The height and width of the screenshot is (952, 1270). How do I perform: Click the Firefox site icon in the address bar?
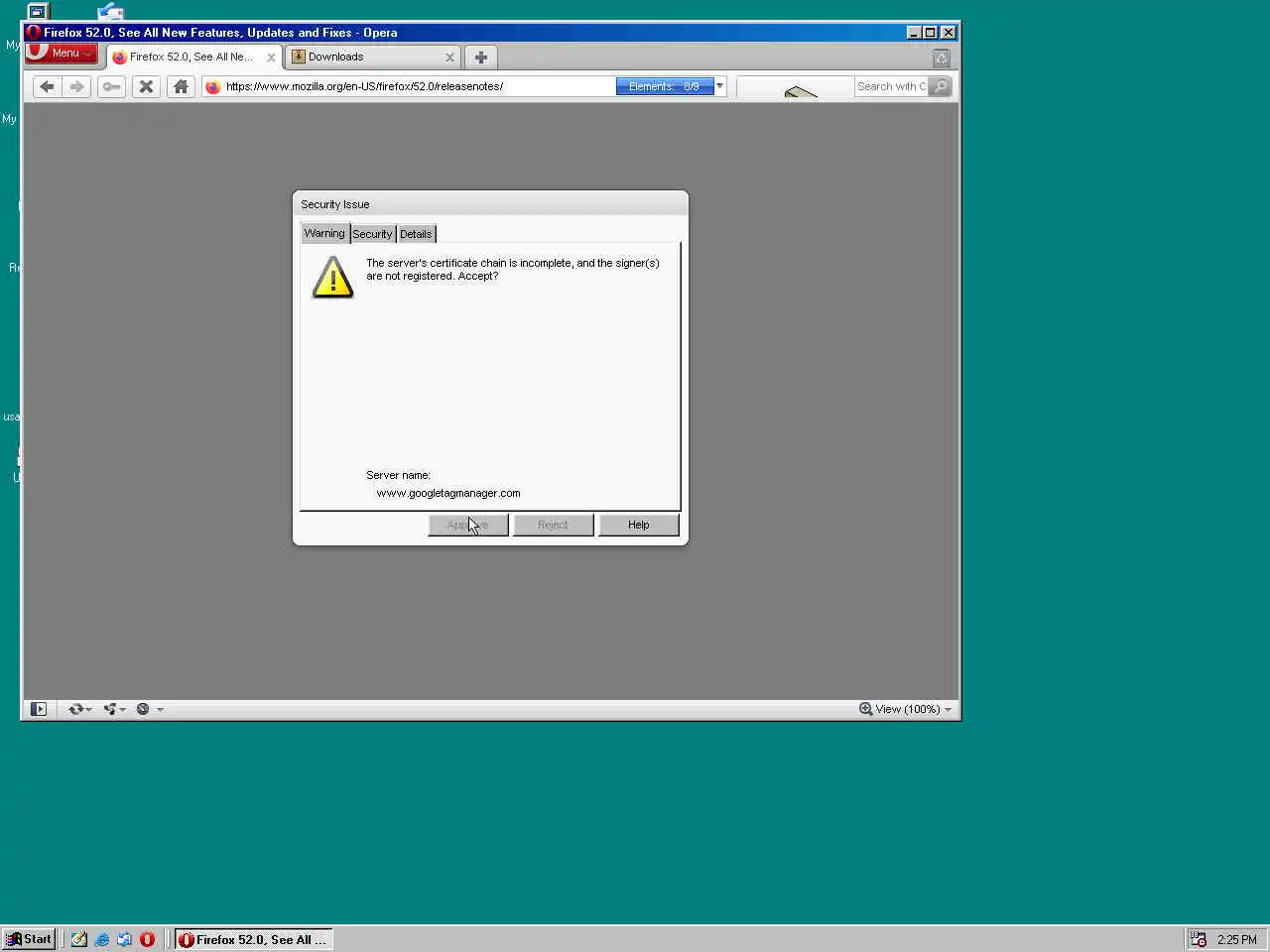point(212,86)
